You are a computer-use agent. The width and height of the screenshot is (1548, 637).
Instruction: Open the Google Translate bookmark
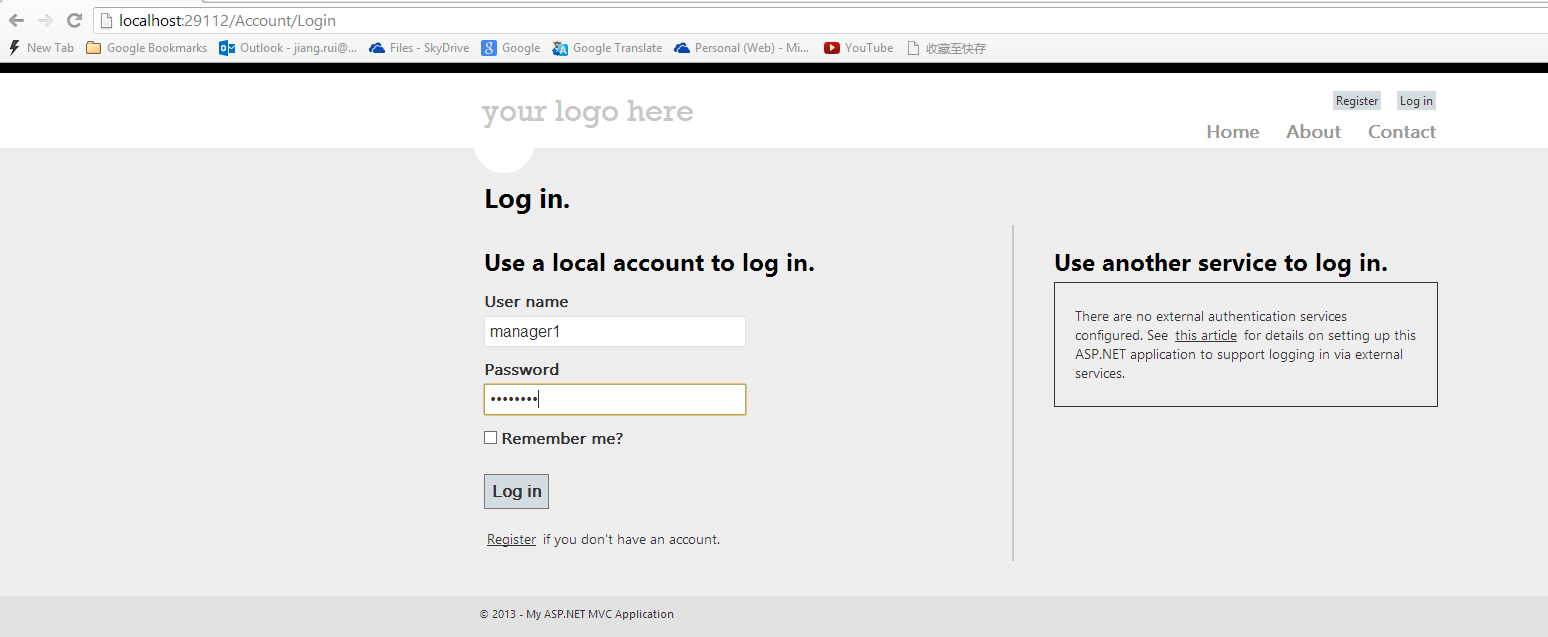pyautogui.click(x=607, y=48)
